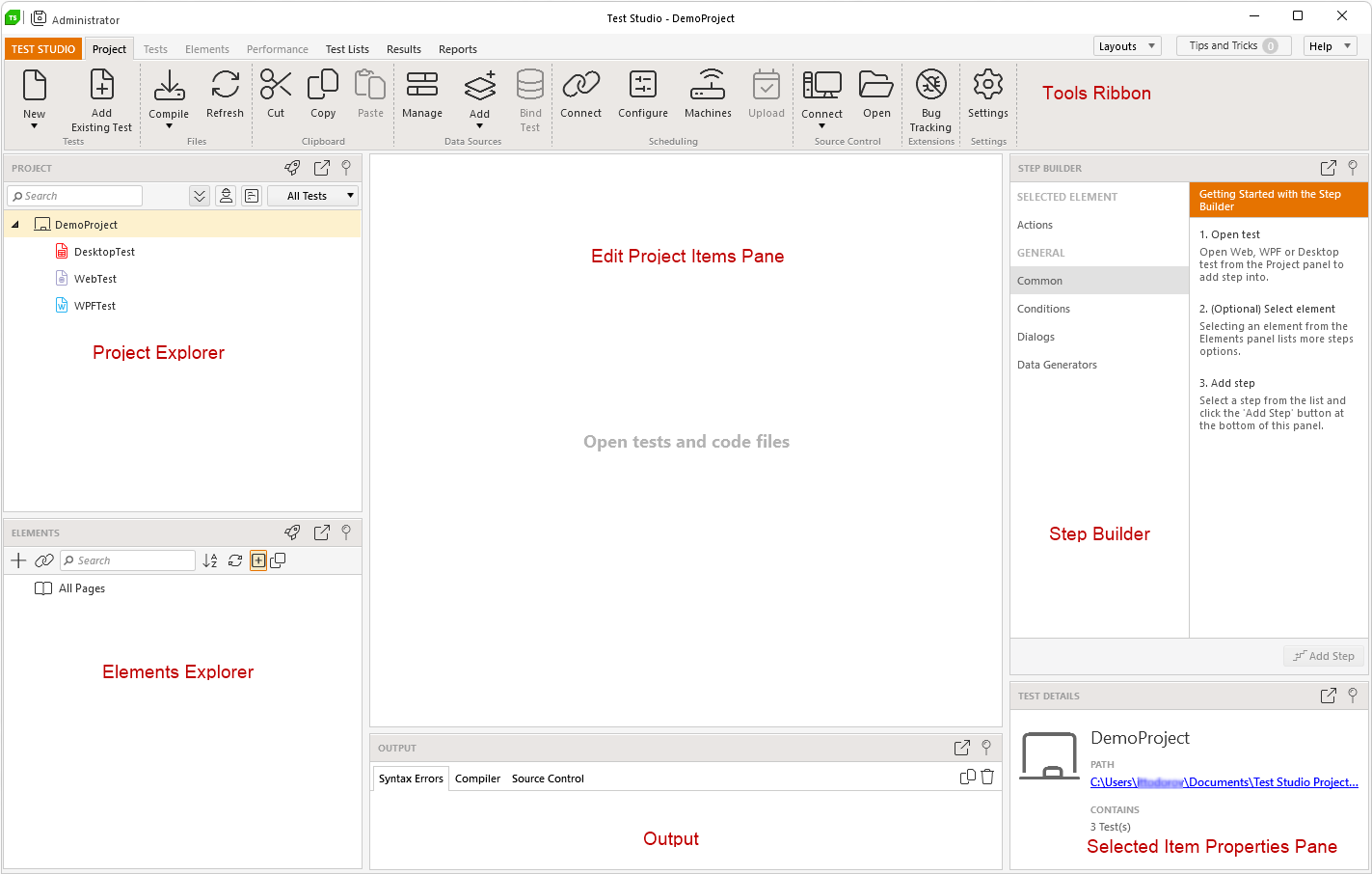Open the Settings gear icon
Viewport: 1372px width, 874px height.
click(988, 85)
